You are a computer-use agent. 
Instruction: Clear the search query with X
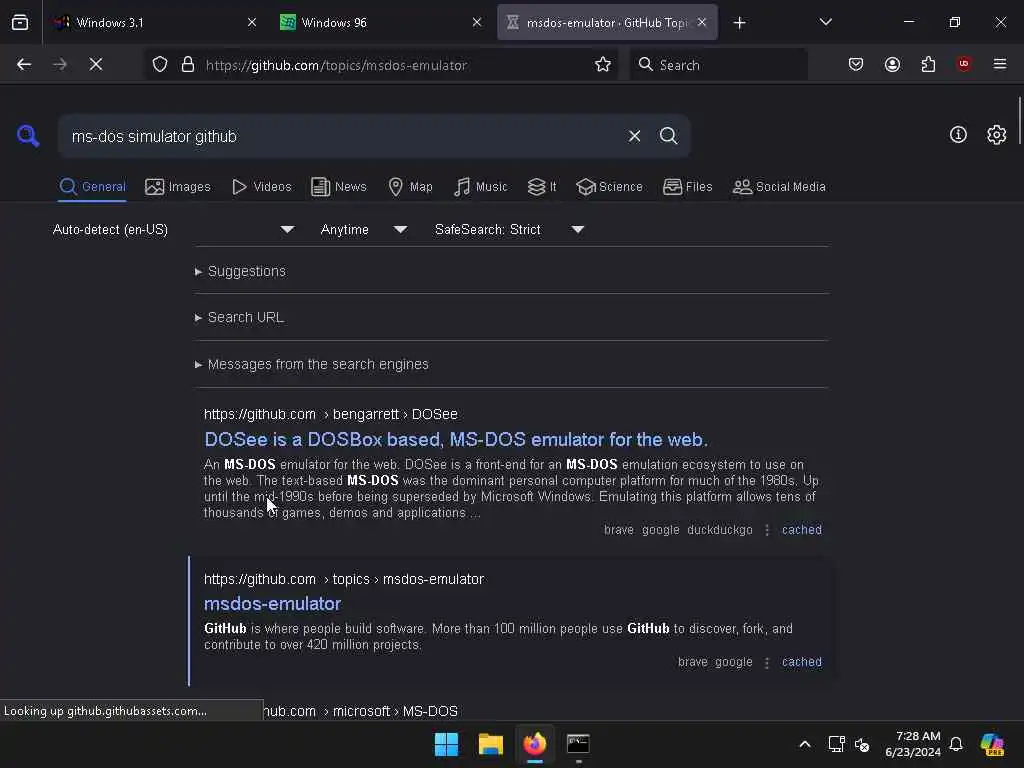[x=634, y=136]
